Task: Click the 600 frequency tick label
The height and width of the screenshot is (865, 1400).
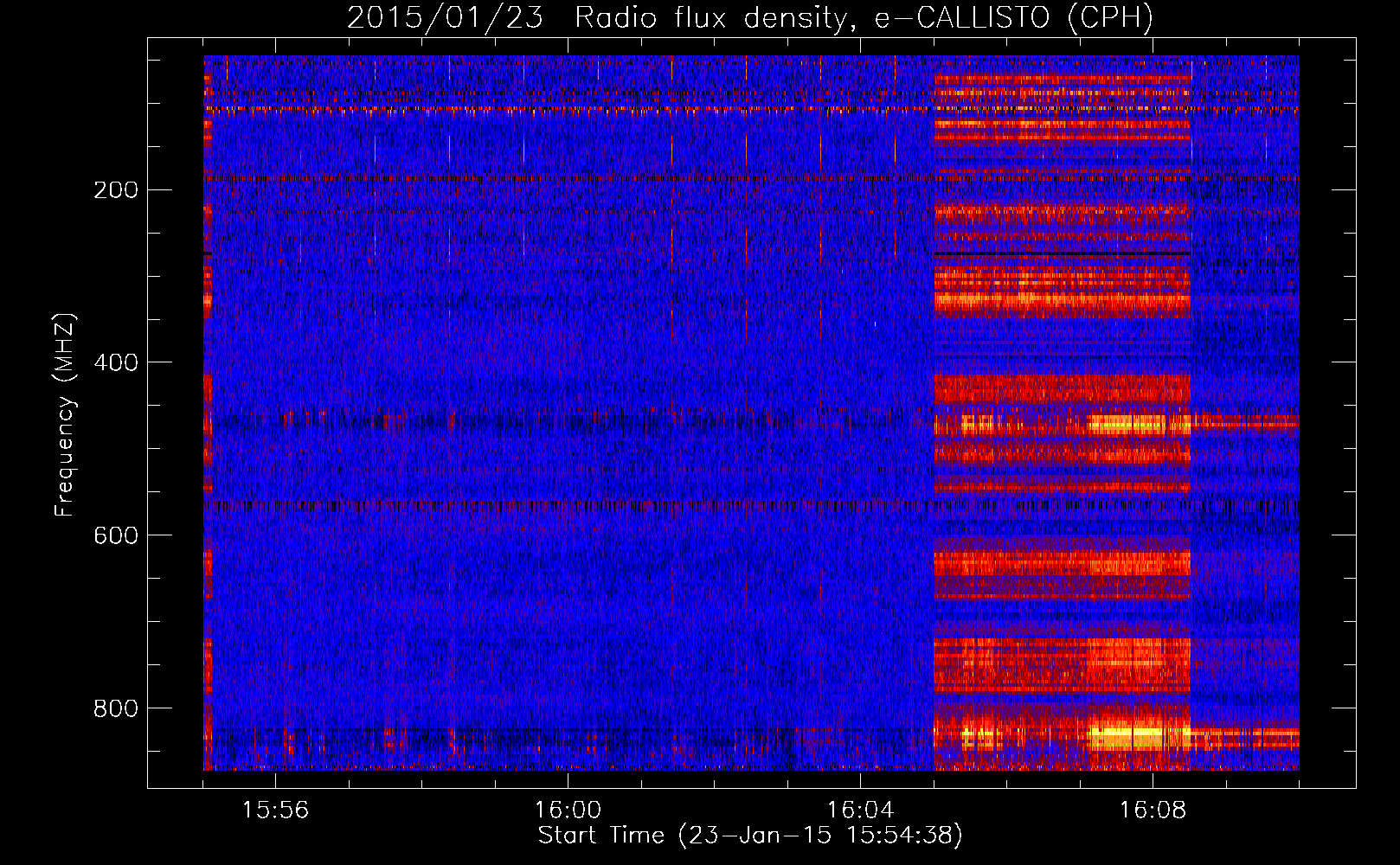Action: pyautogui.click(x=116, y=535)
